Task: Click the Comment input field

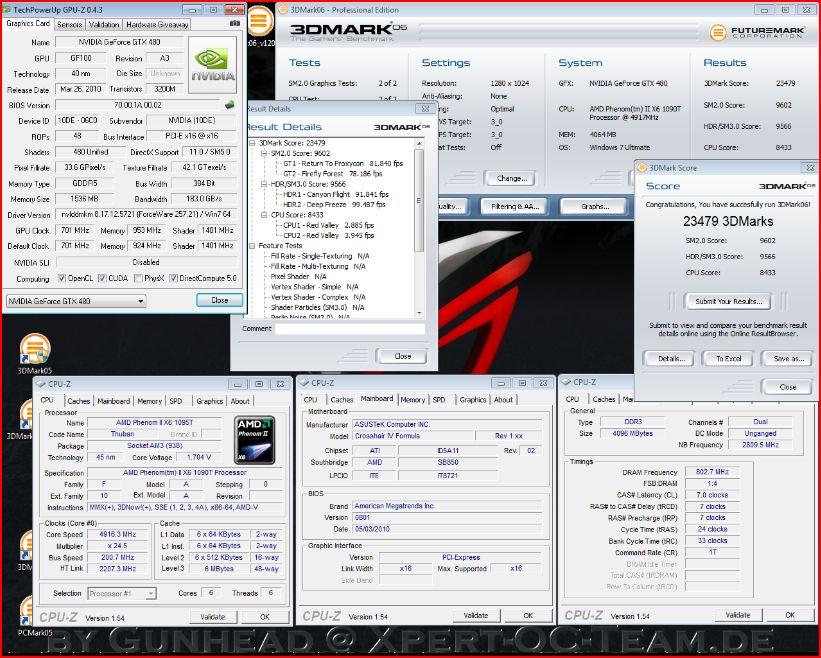Action: [x=350, y=329]
